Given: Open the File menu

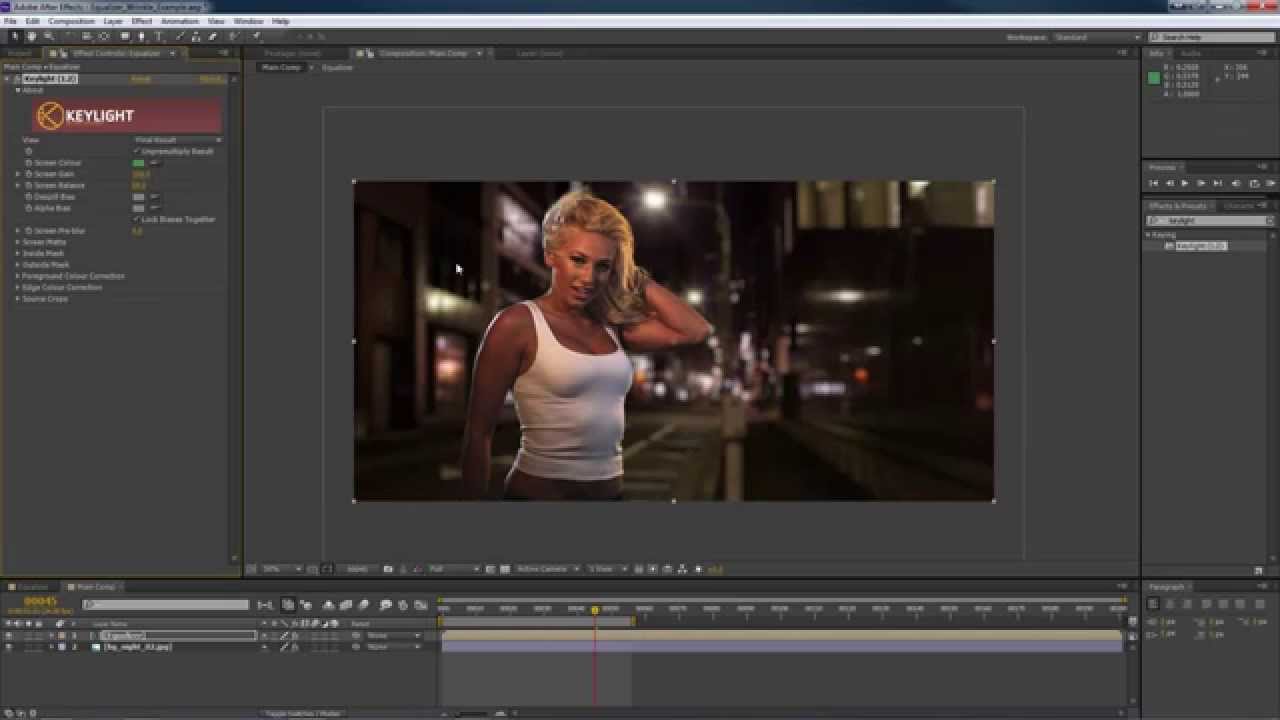Looking at the screenshot, I should coord(11,21).
